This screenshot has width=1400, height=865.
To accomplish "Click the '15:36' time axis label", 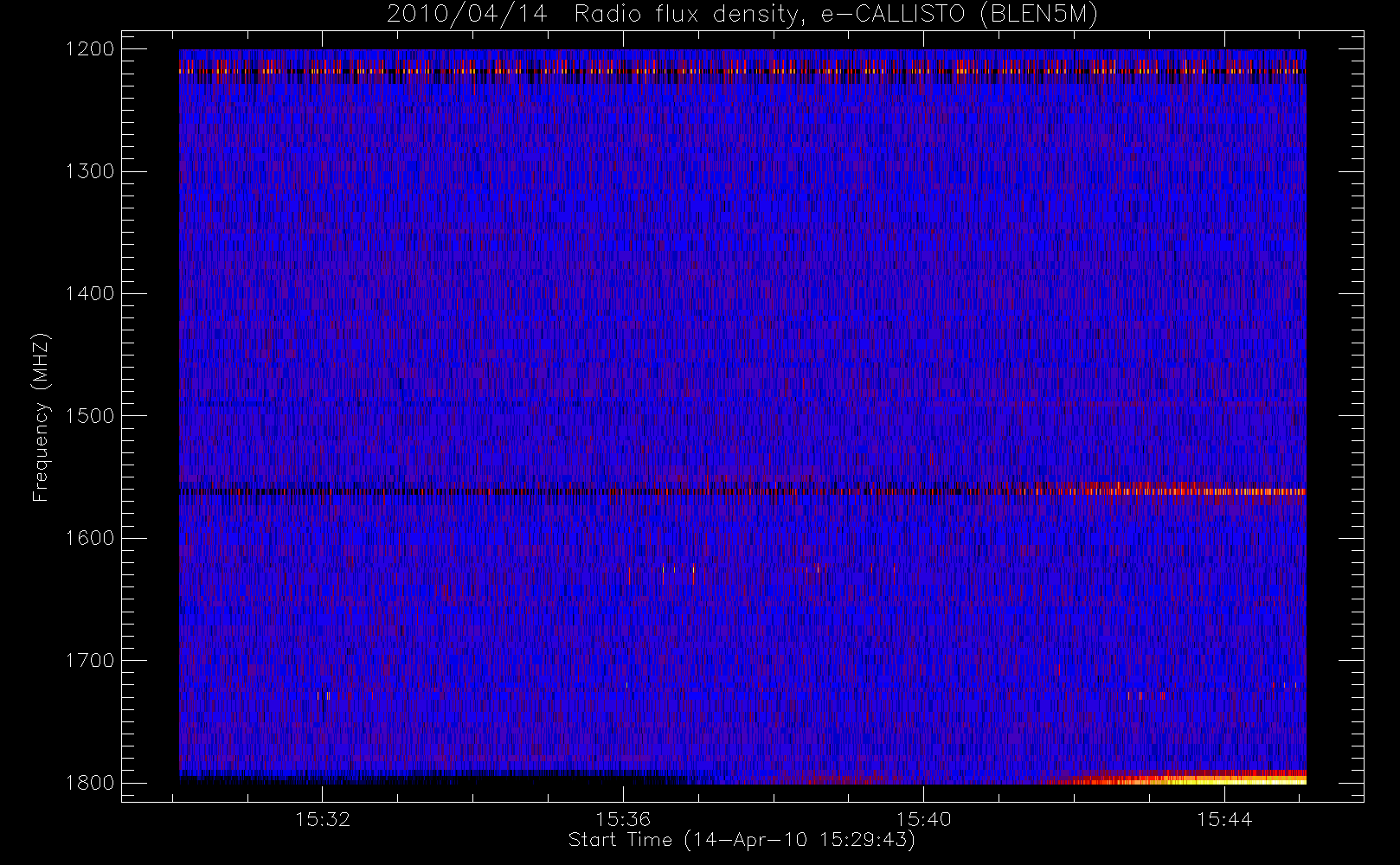I will (623, 819).
